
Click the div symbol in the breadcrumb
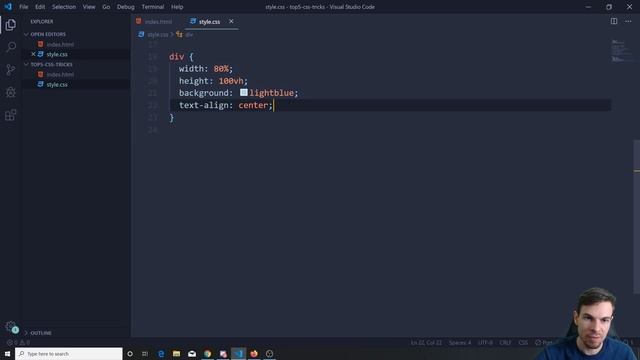(189, 35)
